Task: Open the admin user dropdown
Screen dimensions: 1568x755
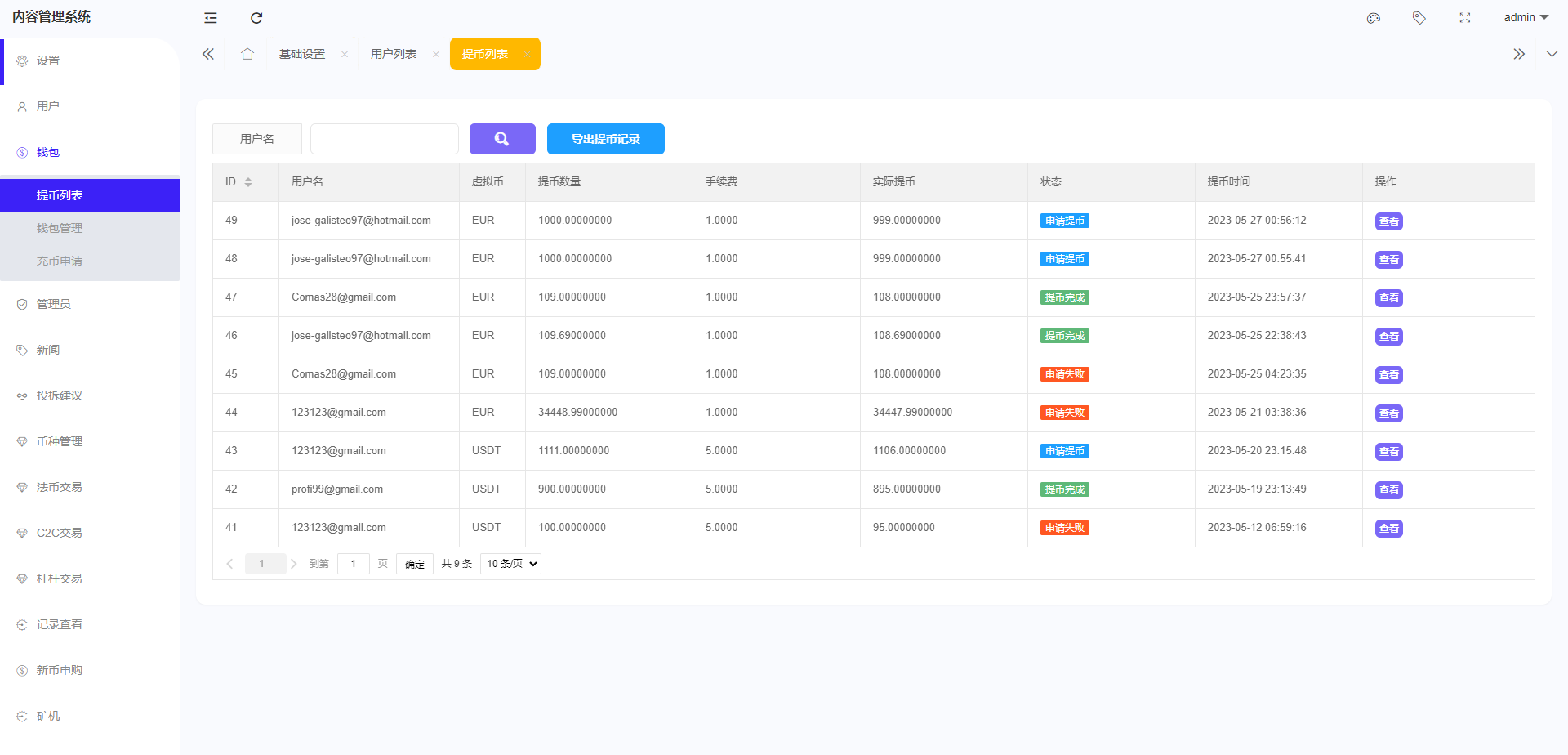Action: 1526,18
